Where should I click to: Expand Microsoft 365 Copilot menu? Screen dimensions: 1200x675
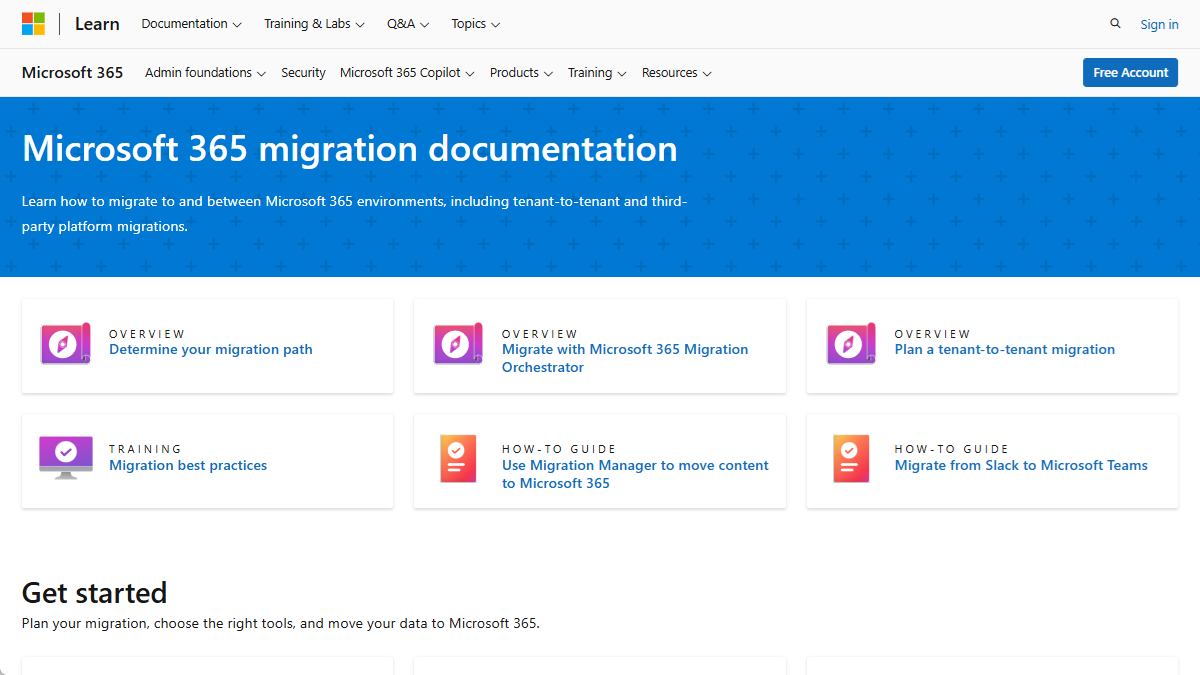[x=407, y=73]
